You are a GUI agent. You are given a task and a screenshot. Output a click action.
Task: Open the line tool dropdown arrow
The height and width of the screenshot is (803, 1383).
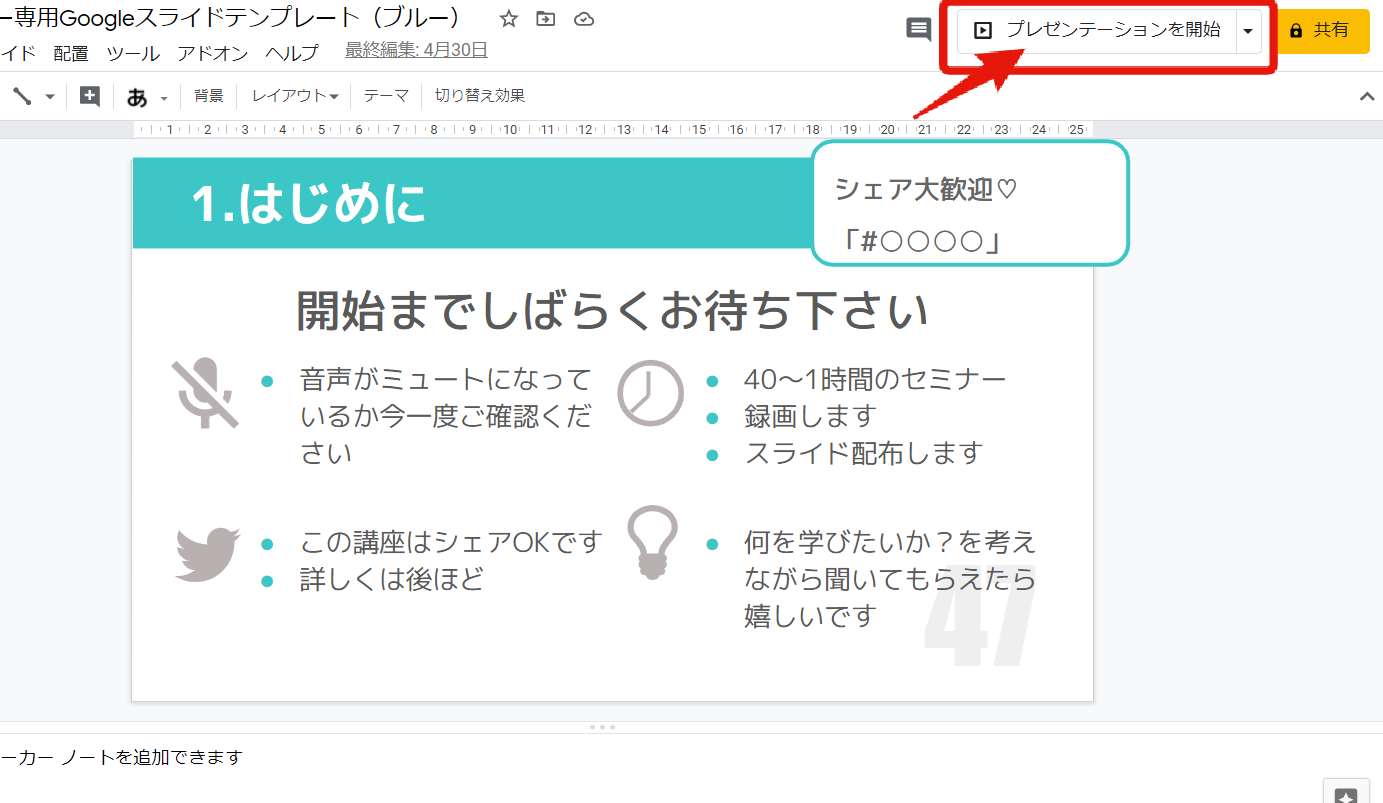[x=50, y=97]
